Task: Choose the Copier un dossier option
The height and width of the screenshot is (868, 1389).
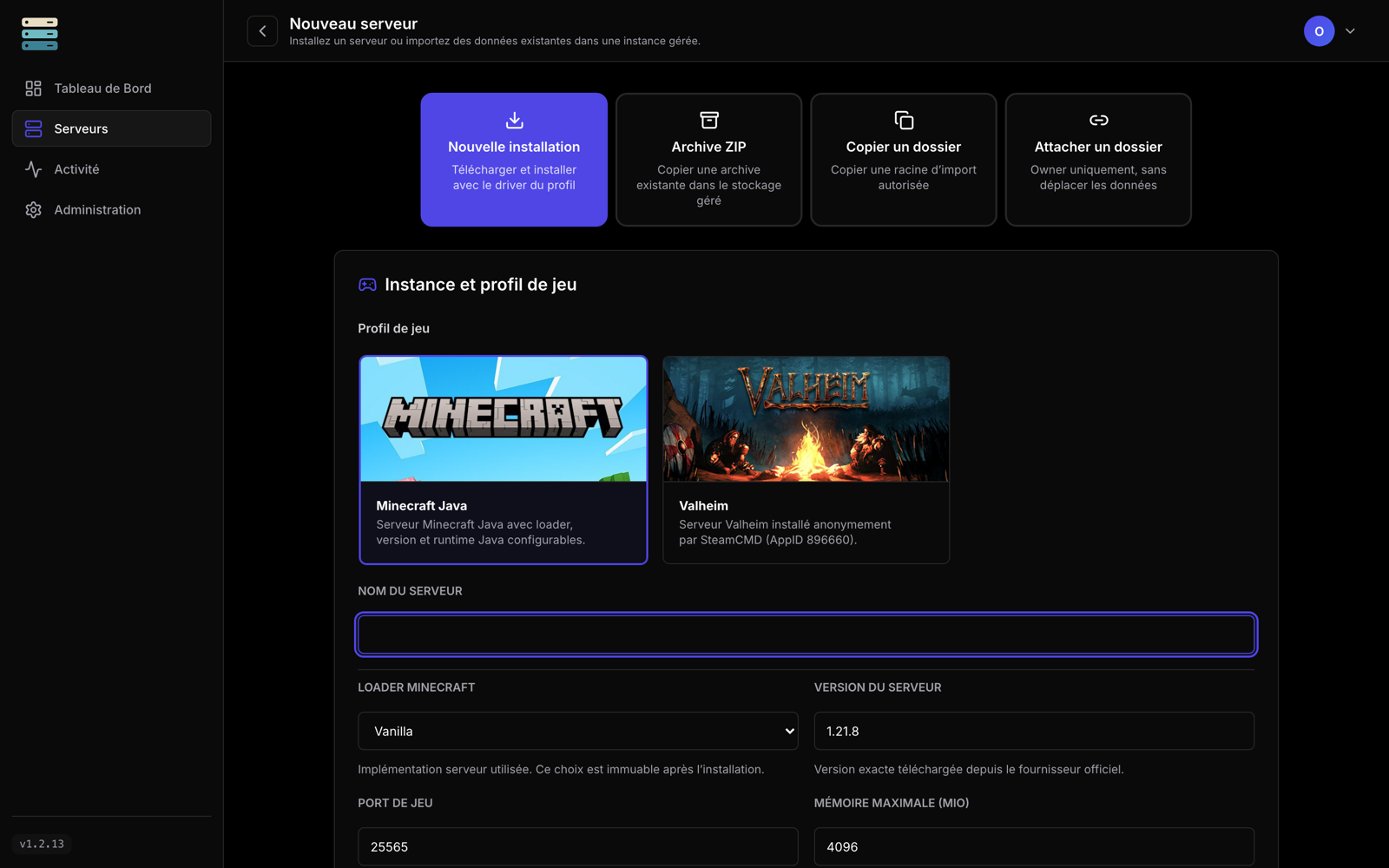Action: 904,160
